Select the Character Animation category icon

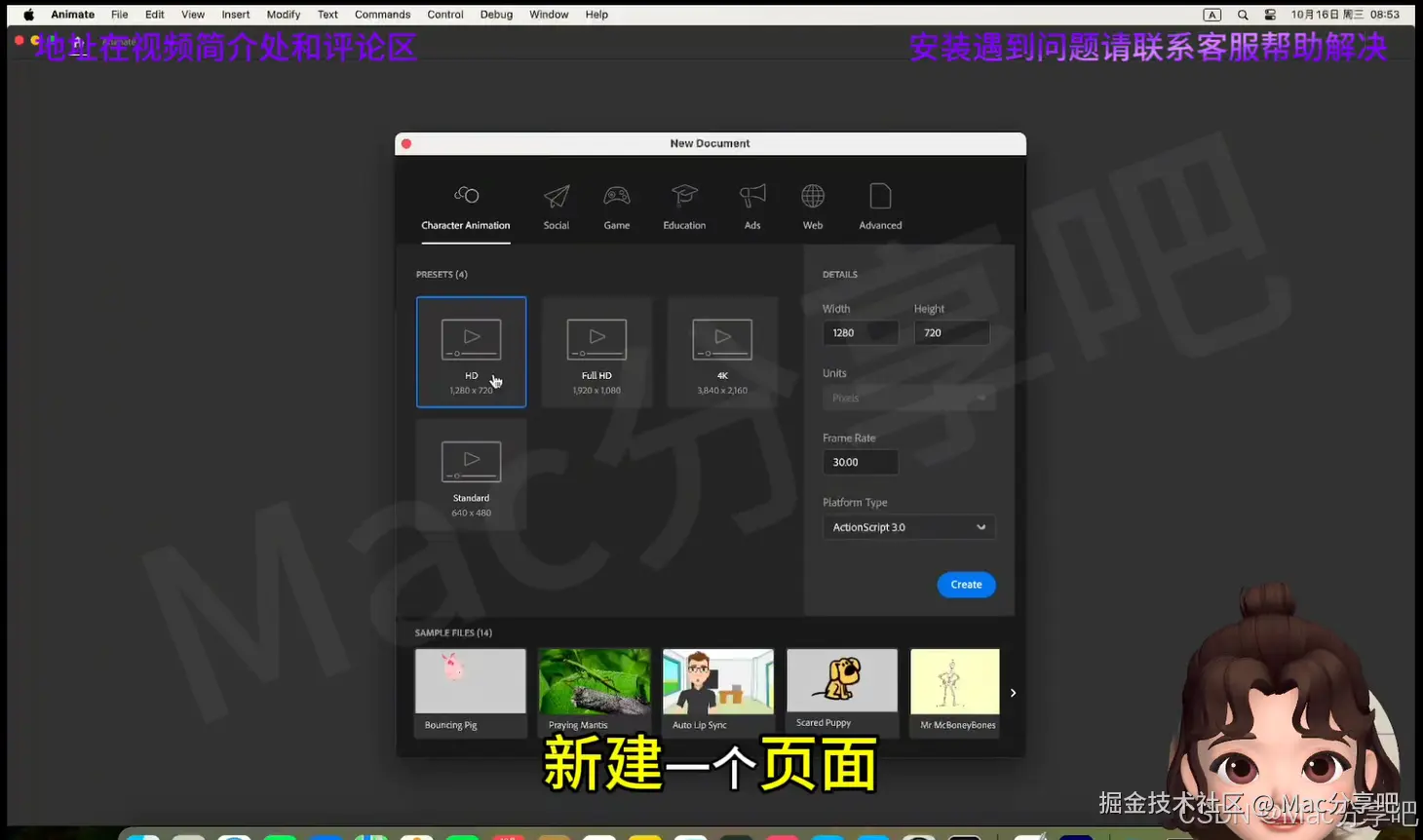coord(466,195)
